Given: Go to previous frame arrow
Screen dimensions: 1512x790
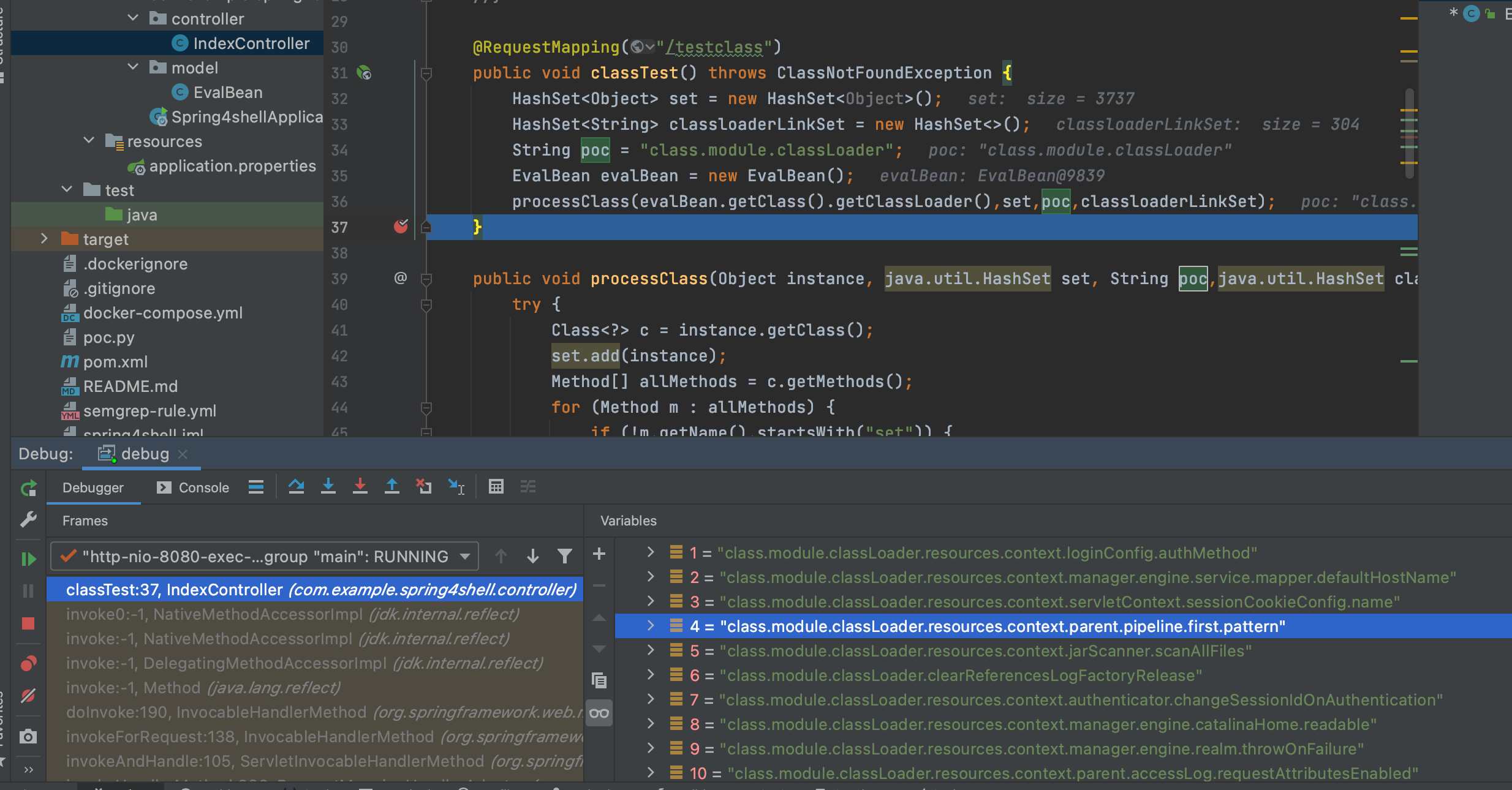Looking at the screenshot, I should point(501,556).
